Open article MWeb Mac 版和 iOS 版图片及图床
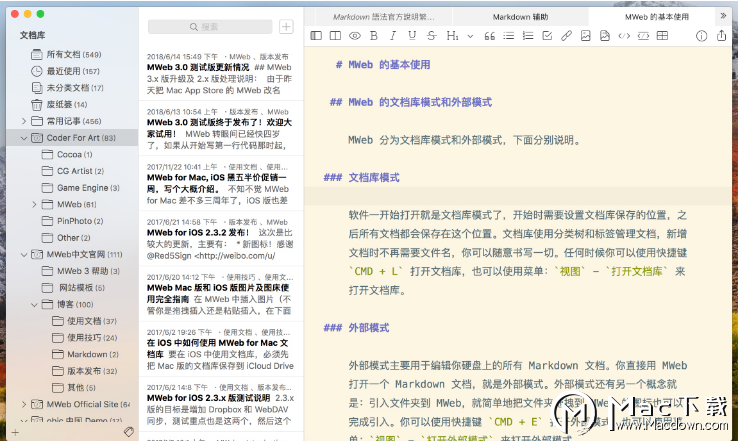738x441 pixels. pyautogui.click(x=221, y=294)
